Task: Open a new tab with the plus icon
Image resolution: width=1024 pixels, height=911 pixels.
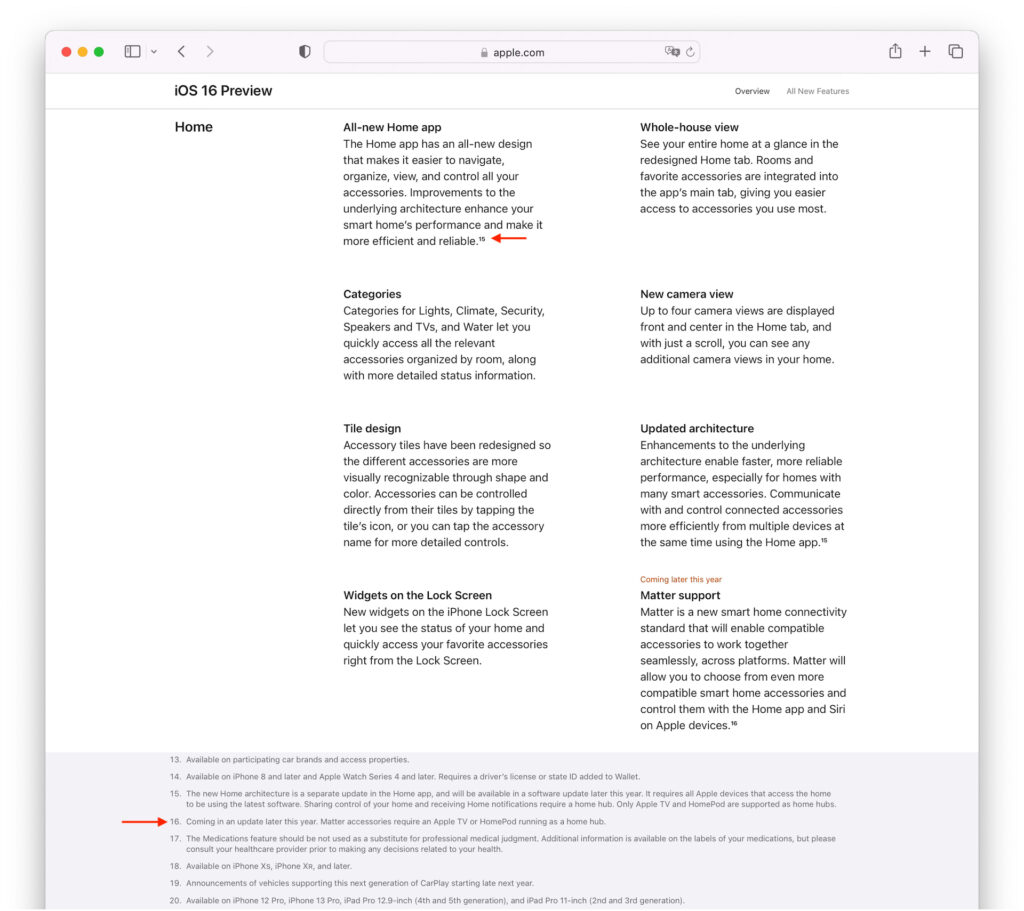Action: coord(925,51)
